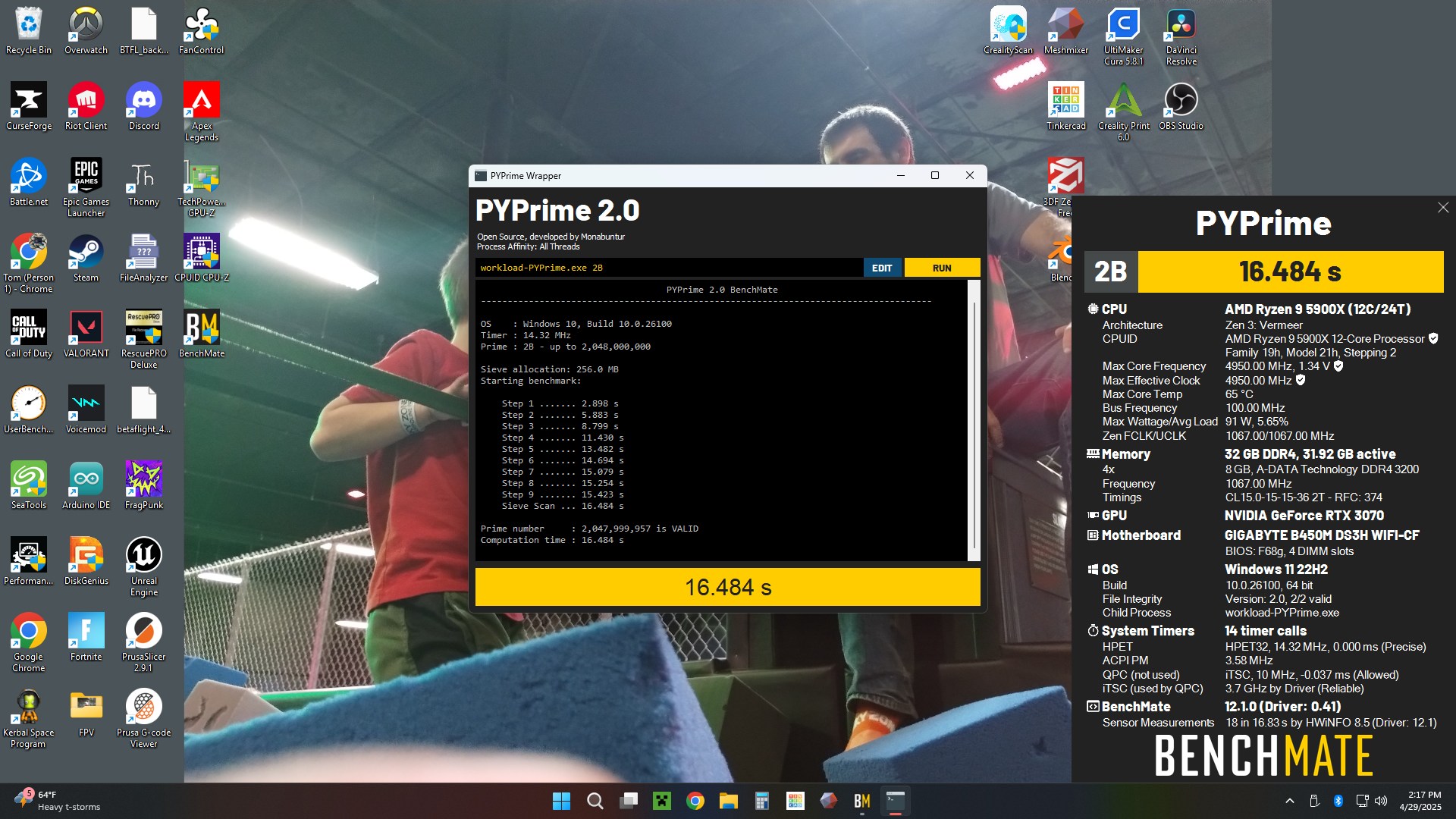Open the Overwatch desktop shortcut
The image size is (1456, 819).
(x=86, y=31)
